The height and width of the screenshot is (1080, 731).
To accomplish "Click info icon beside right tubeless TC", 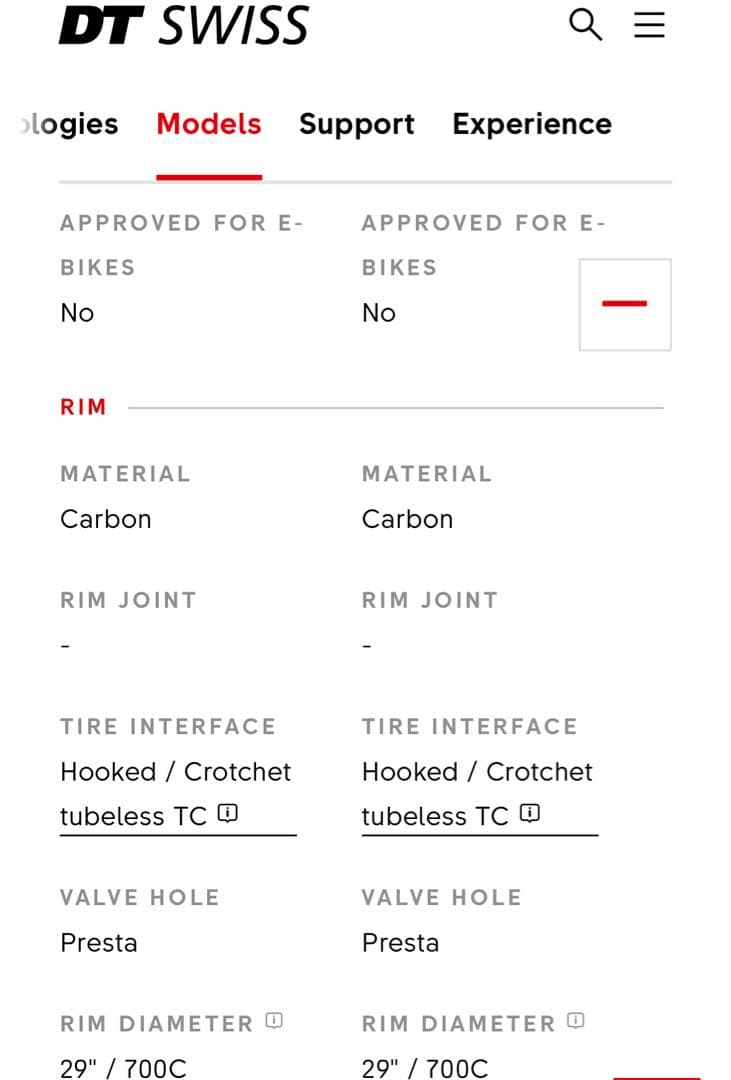I will tap(530, 814).
